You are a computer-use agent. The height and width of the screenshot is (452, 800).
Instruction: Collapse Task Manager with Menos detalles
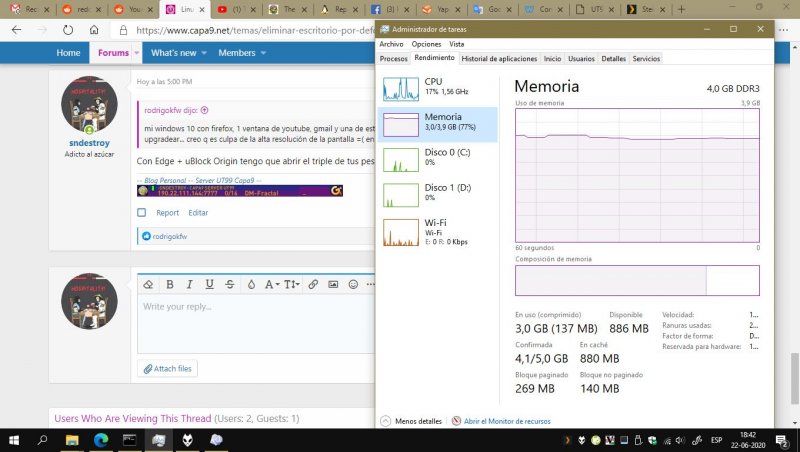[411, 422]
